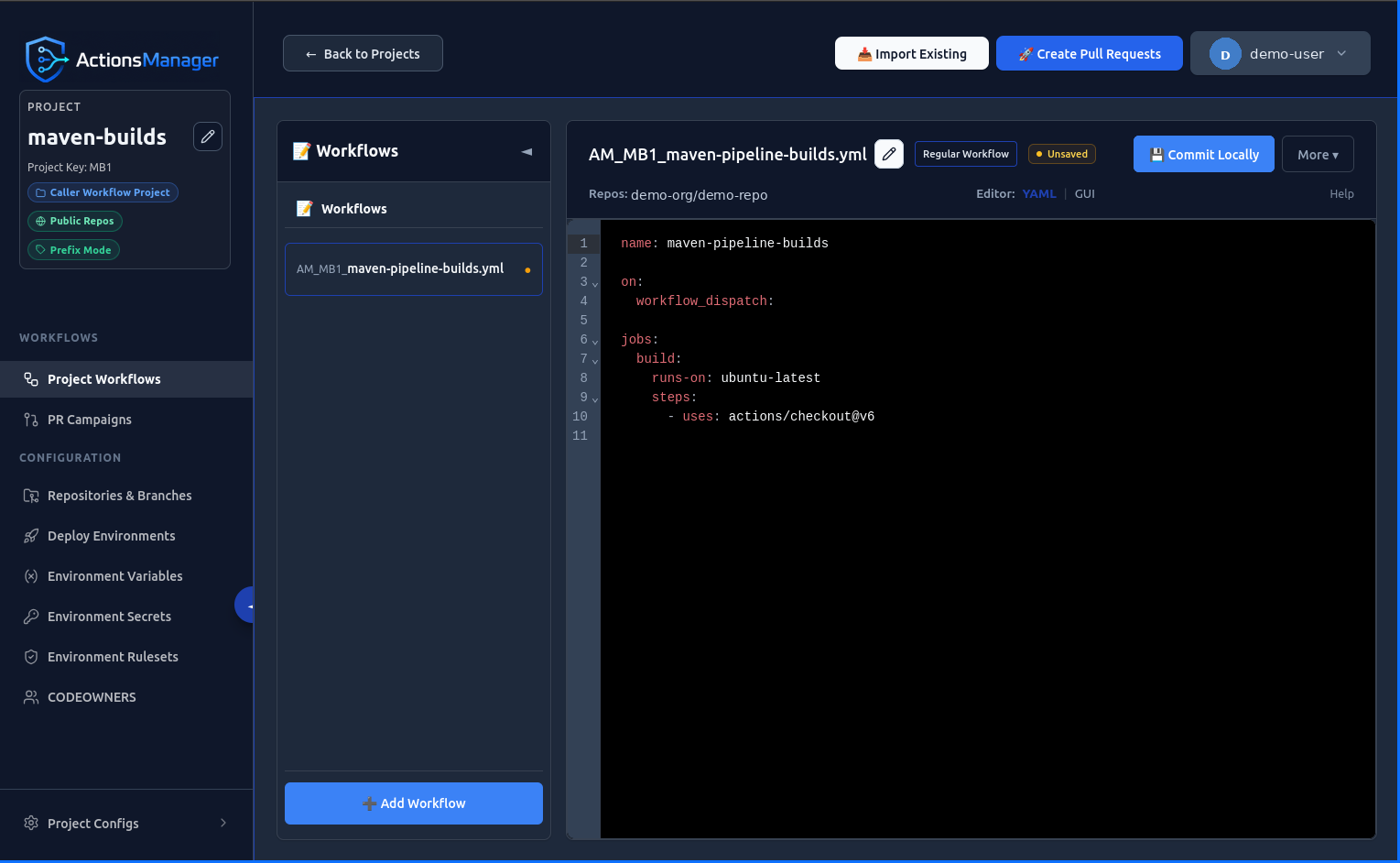Click the Prefix Mode tag
The image size is (1400, 863).
tap(73, 250)
